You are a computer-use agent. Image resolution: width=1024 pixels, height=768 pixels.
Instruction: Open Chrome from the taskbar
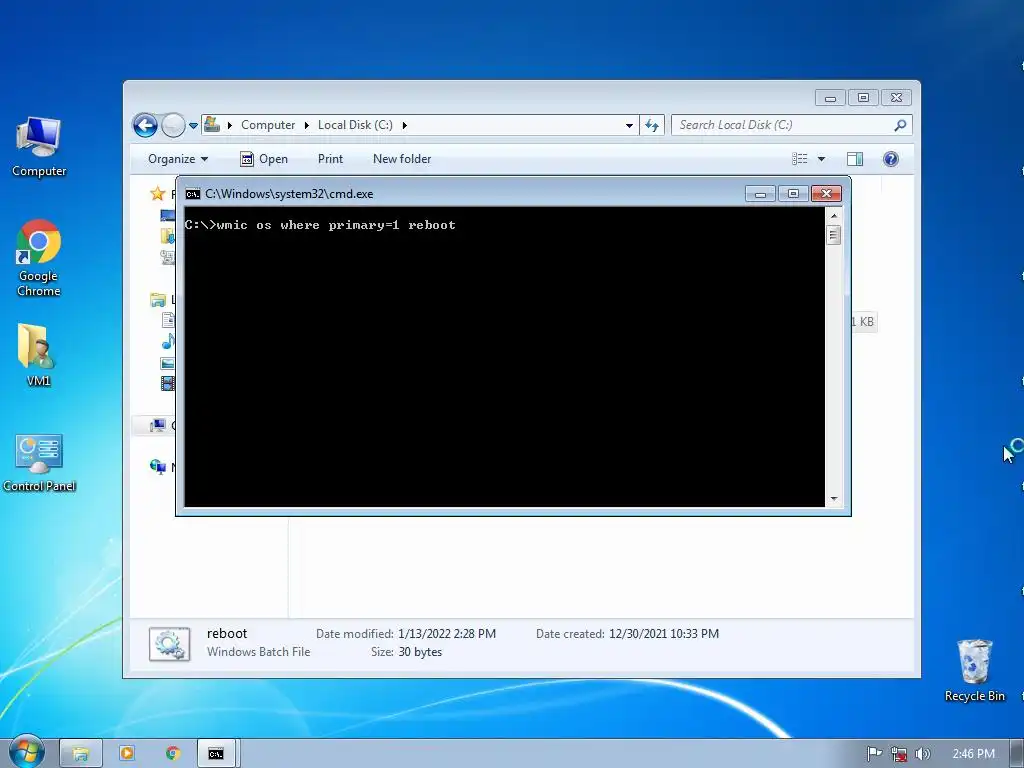[x=172, y=754]
